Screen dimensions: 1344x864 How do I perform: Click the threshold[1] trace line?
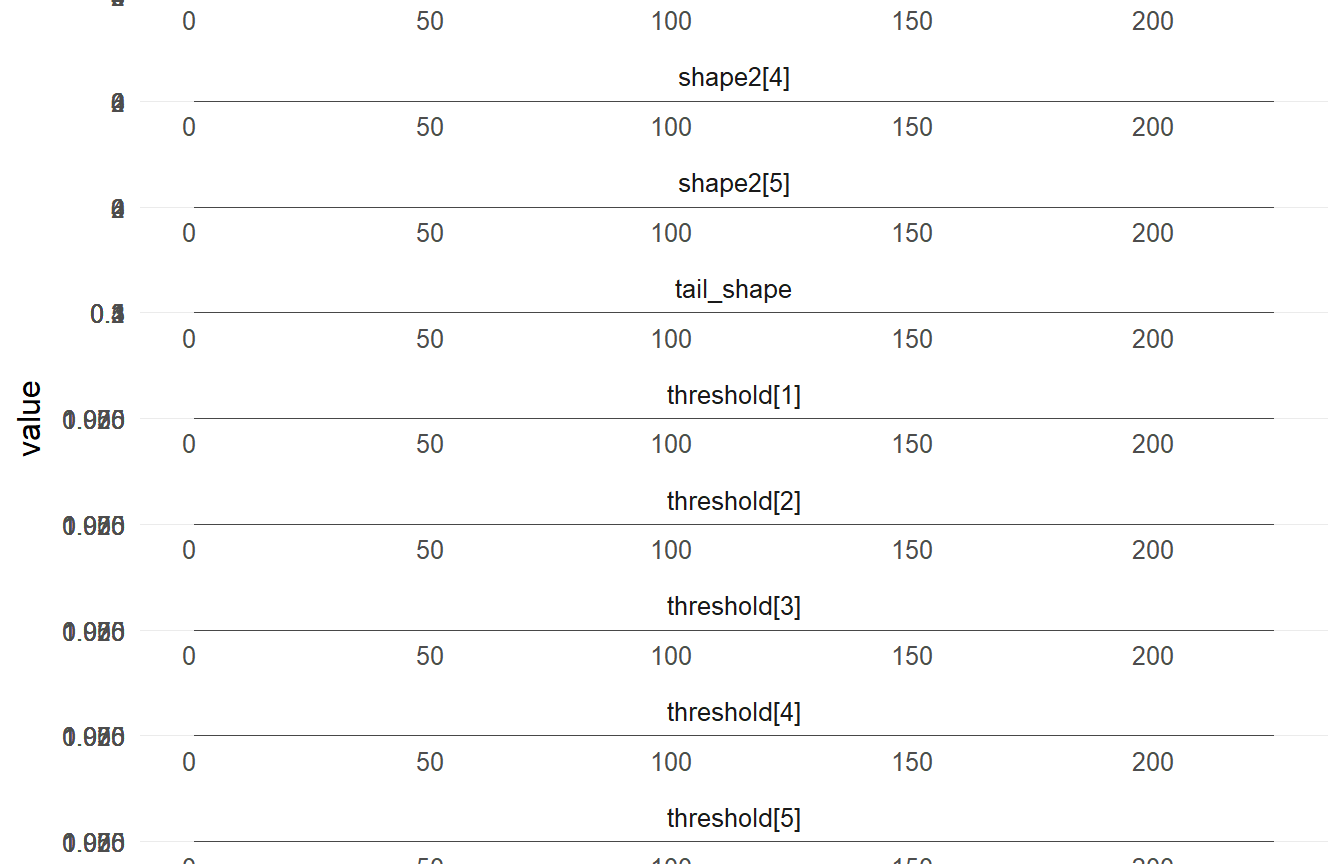pyautogui.click(x=733, y=418)
